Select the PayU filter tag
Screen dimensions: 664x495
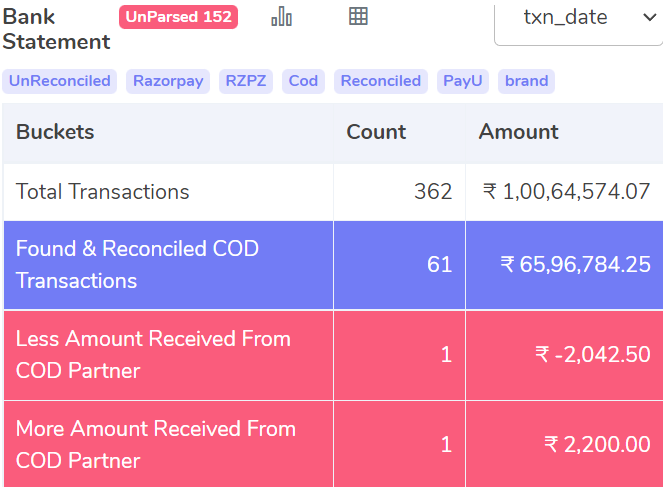pyautogui.click(x=463, y=81)
